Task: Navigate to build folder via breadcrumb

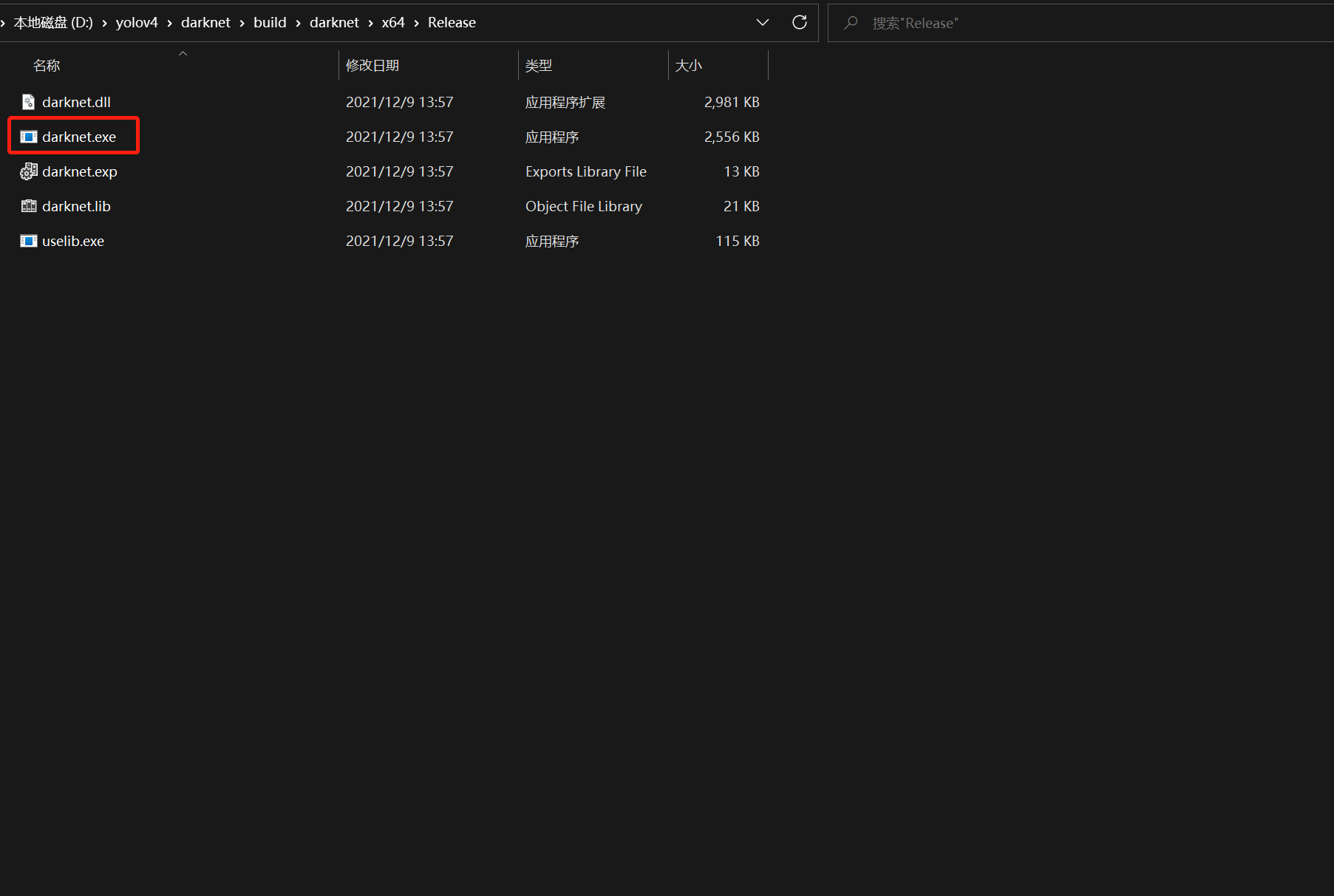Action: click(270, 22)
